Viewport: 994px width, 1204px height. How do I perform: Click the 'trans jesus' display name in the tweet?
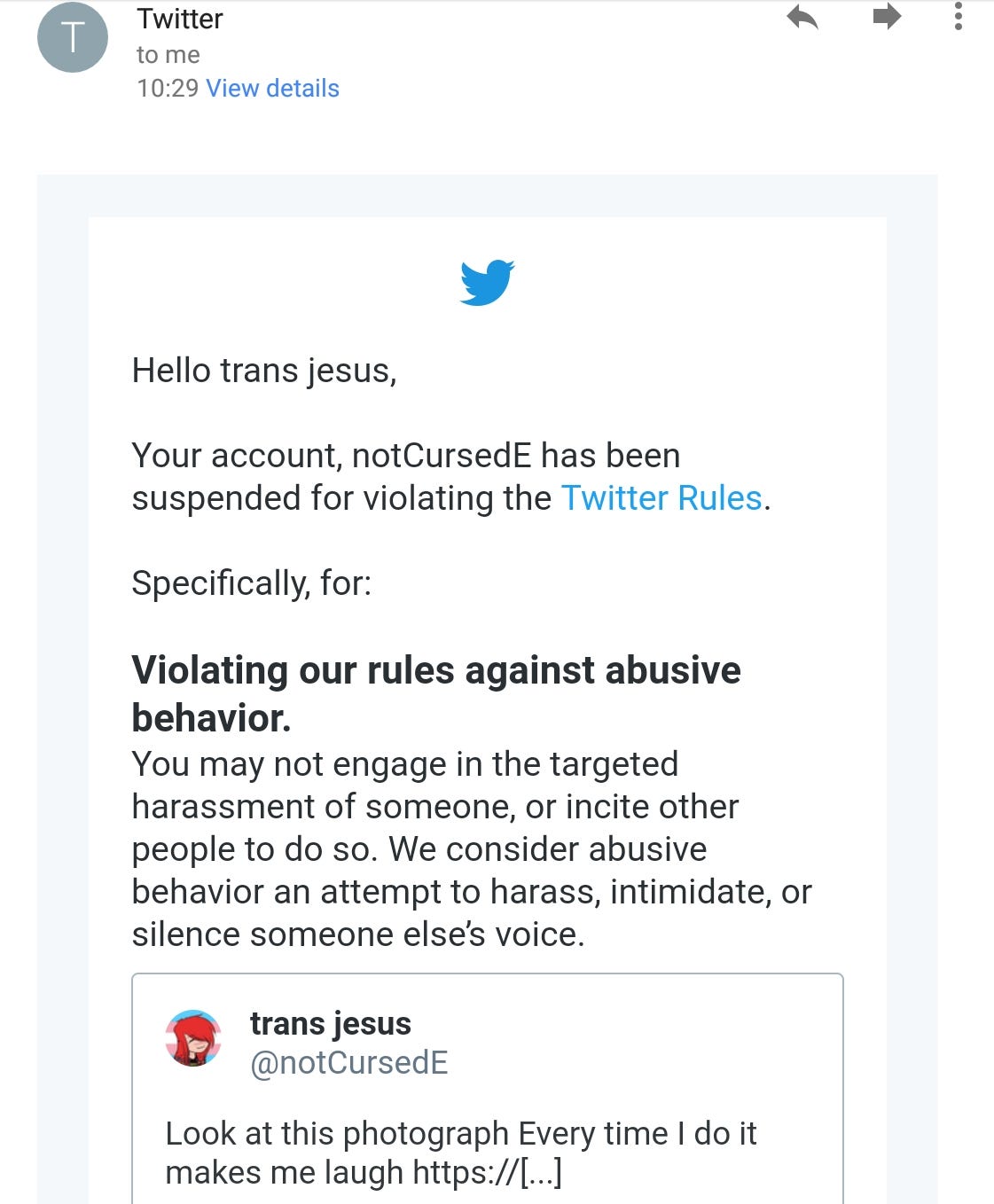[x=330, y=1023]
